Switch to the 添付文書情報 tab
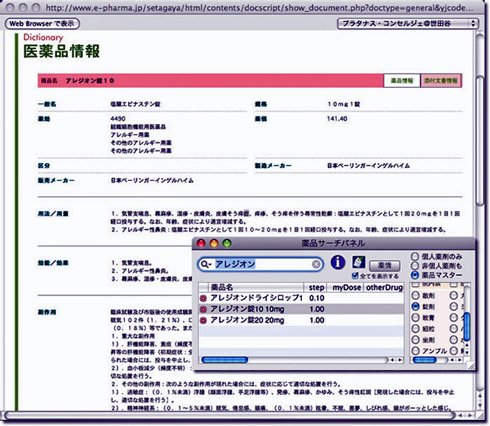The height and width of the screenshot is (426, 490). pyautogui.click(x=441, y=80)
